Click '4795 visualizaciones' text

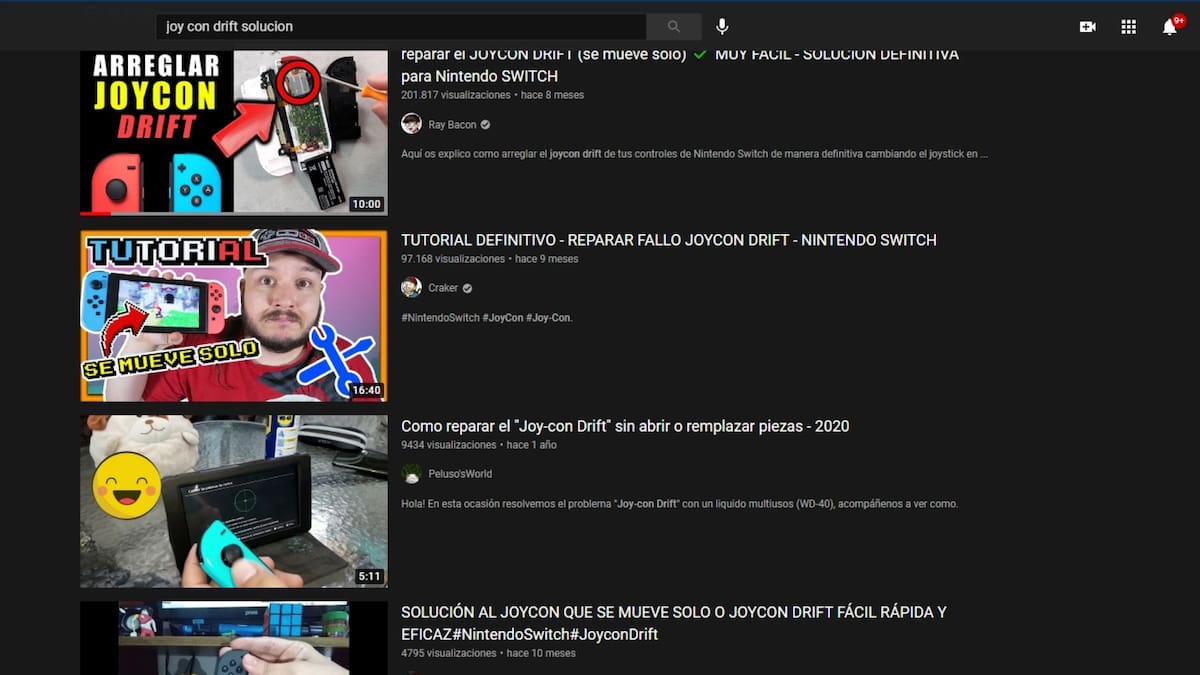click(x=449, y=653)
